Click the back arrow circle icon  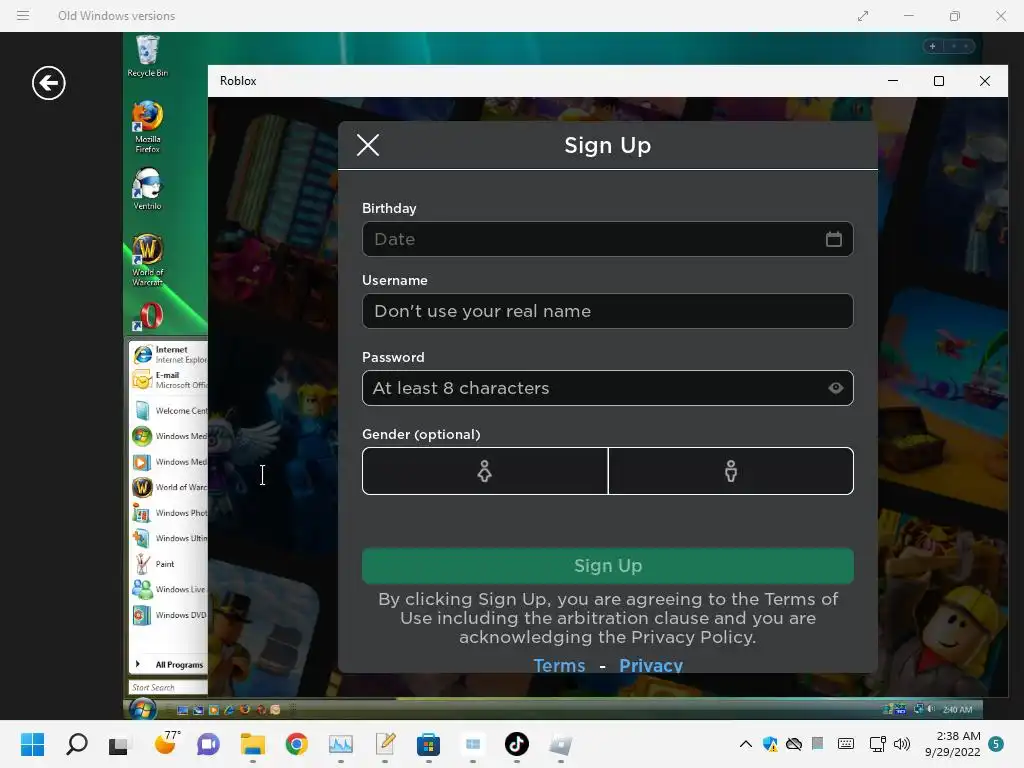(x=49, y=83)
